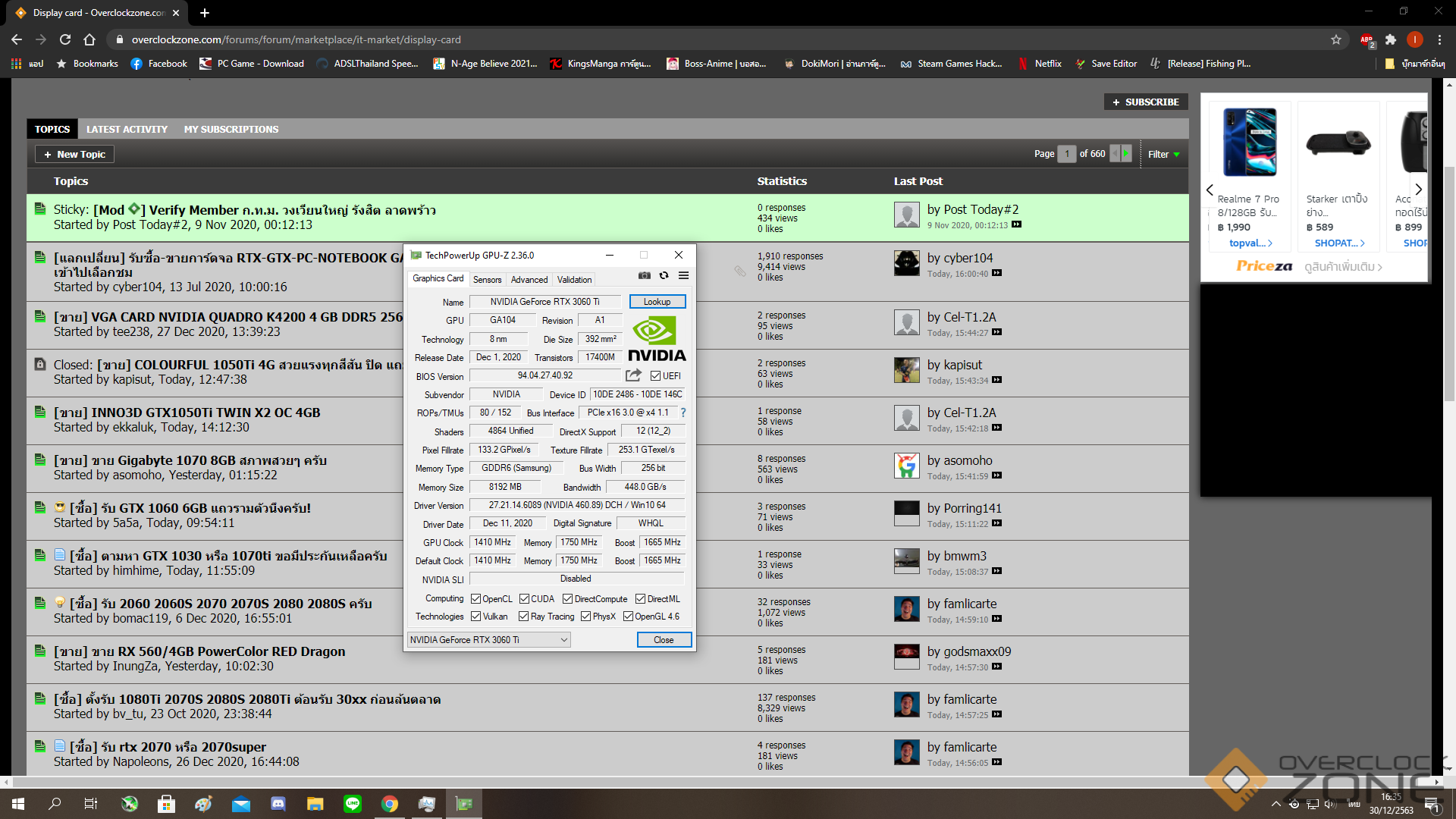This screenshot has width=1456, height=819.
Task: Open the Chrome extensions puzzle icon
Action: pos(1390,39)
